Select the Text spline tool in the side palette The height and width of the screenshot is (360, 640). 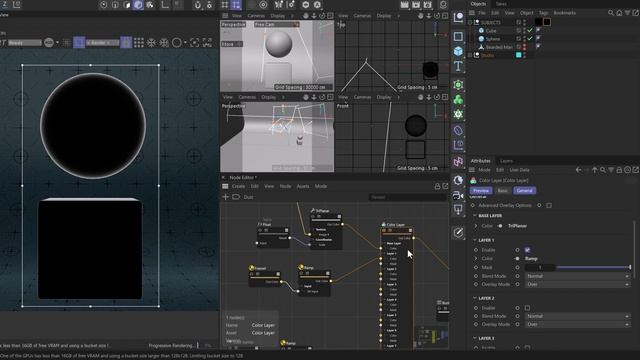tap(458, 66)
